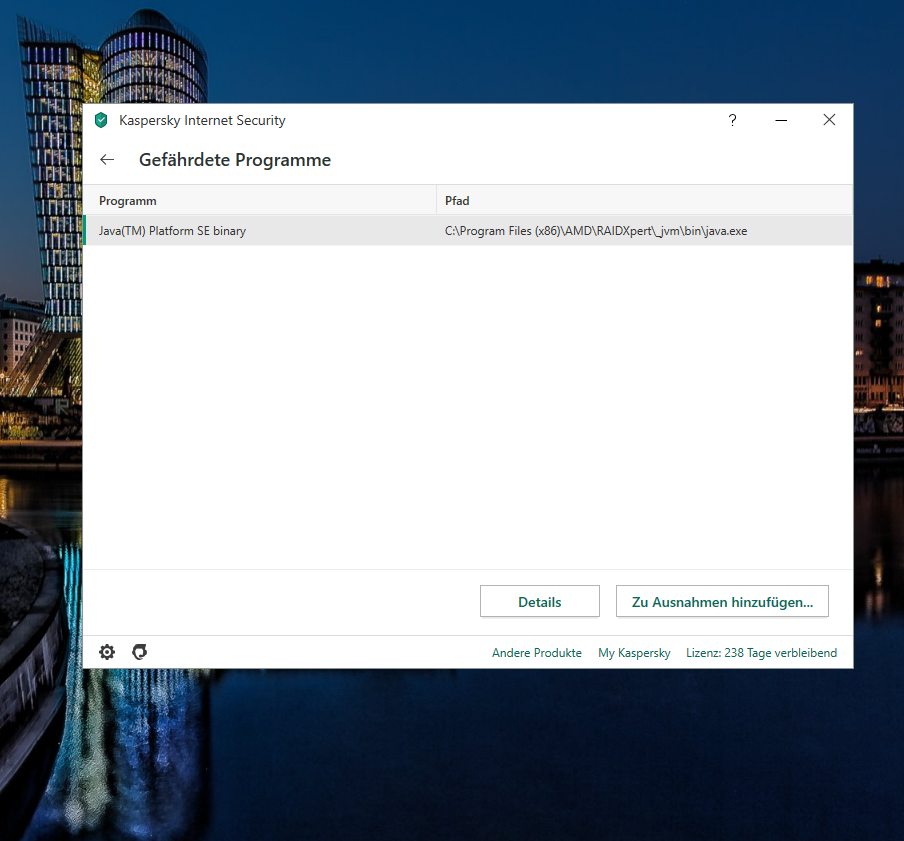Close the Kaspersky Internet Security window

pos(829,119)
